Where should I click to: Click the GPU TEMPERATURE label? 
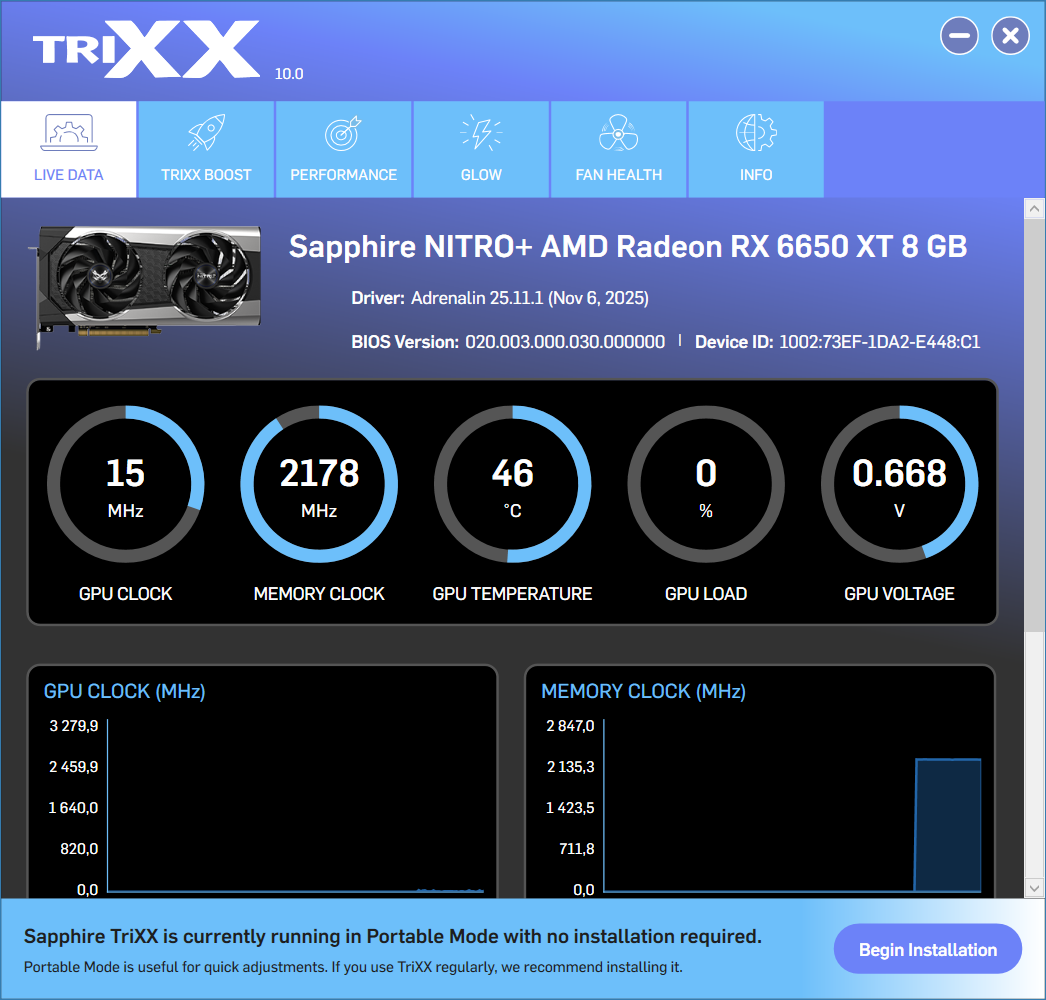click(x=512, y=594)
